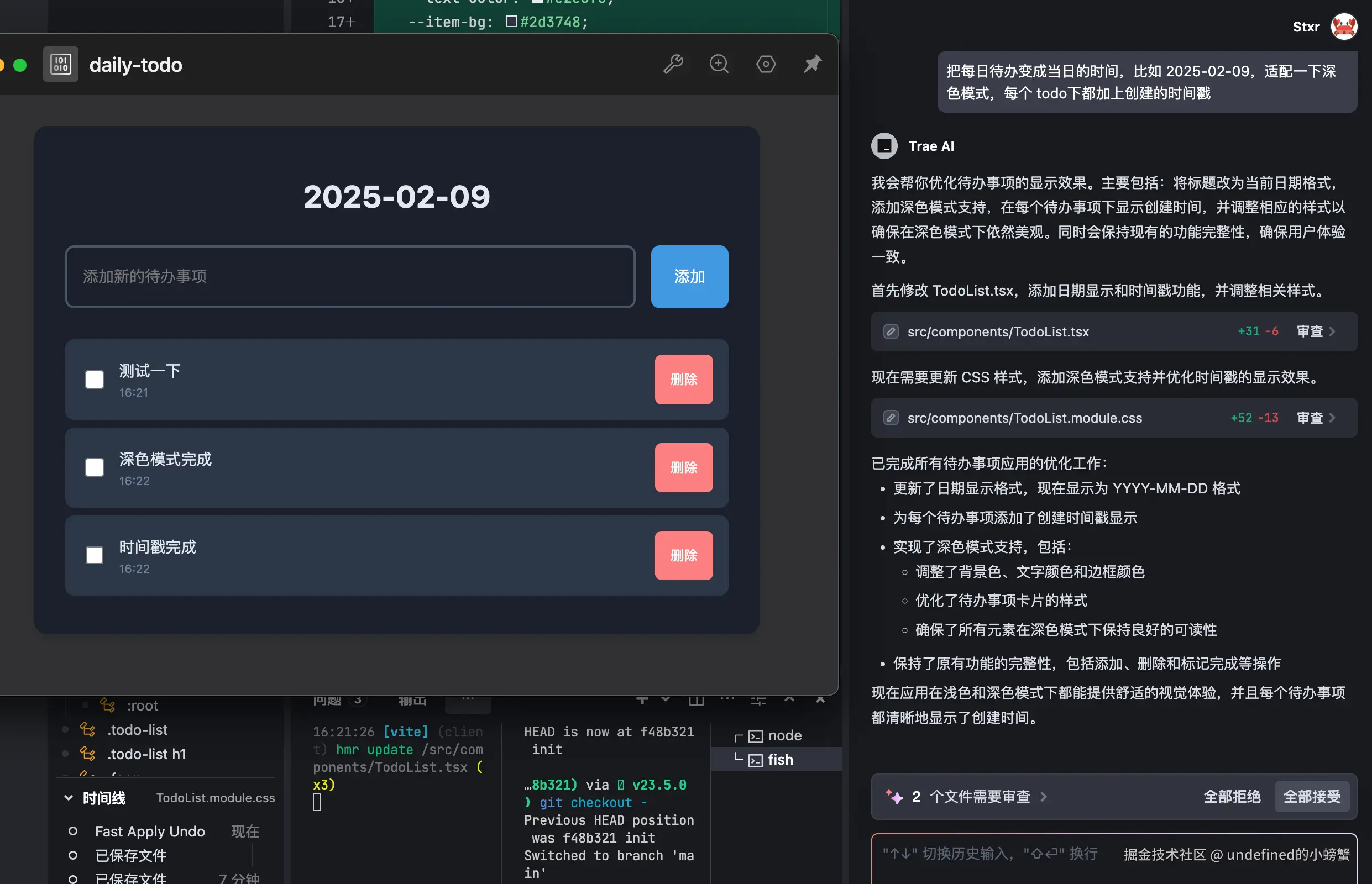Click the wrench devtools icon

point(673,64)
